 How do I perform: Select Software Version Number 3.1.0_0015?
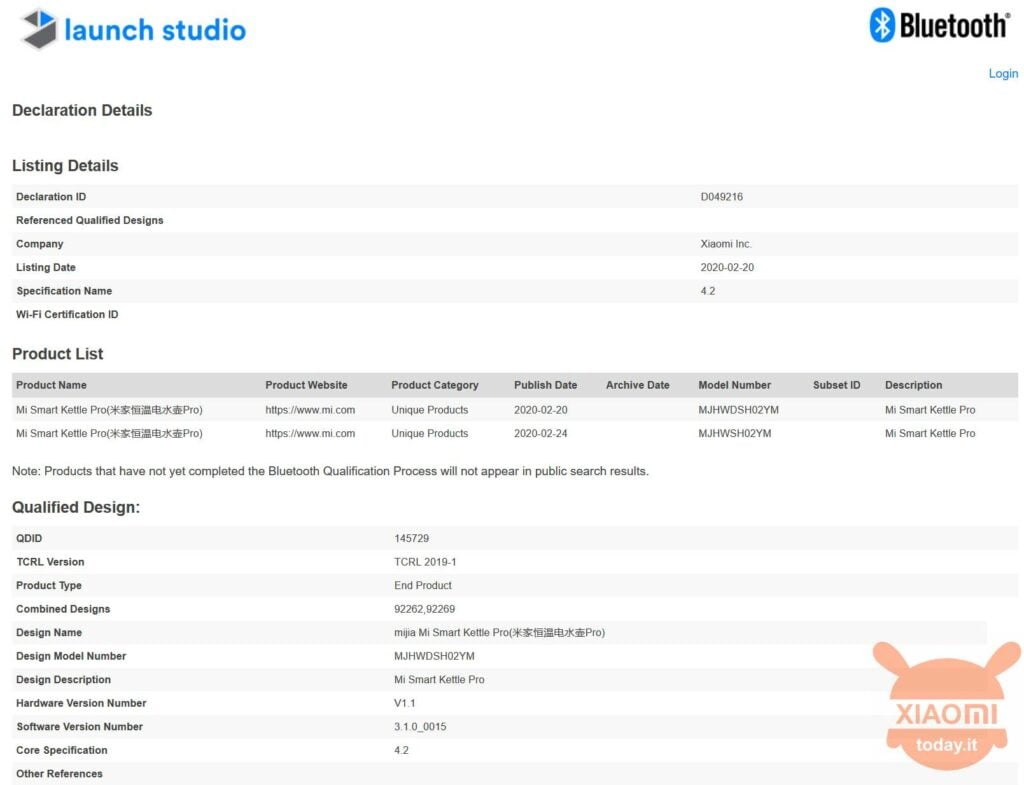tap(420, 726)
